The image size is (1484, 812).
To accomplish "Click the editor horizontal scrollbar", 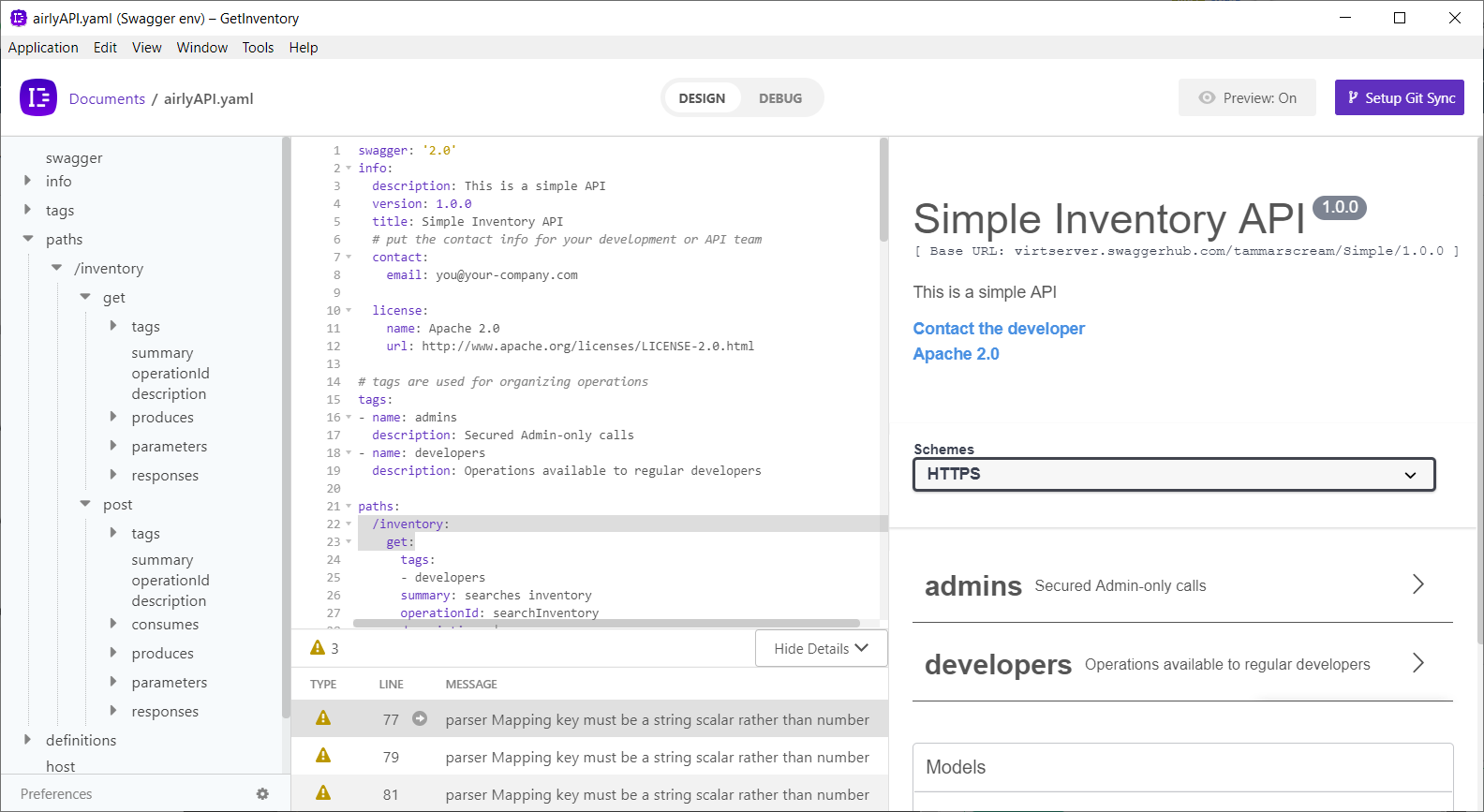I will pos(605,623).
